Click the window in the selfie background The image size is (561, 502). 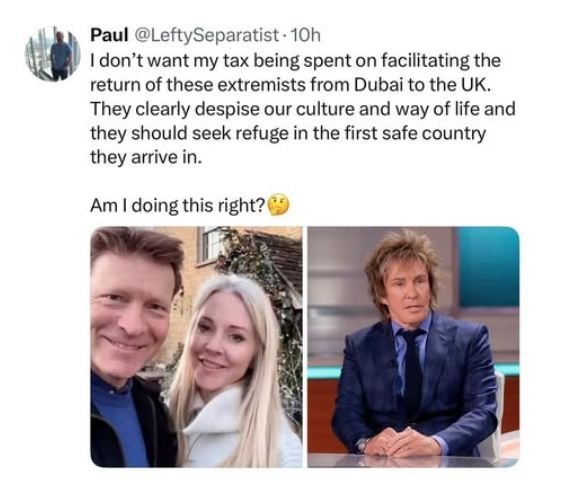(x=214, y=245)
